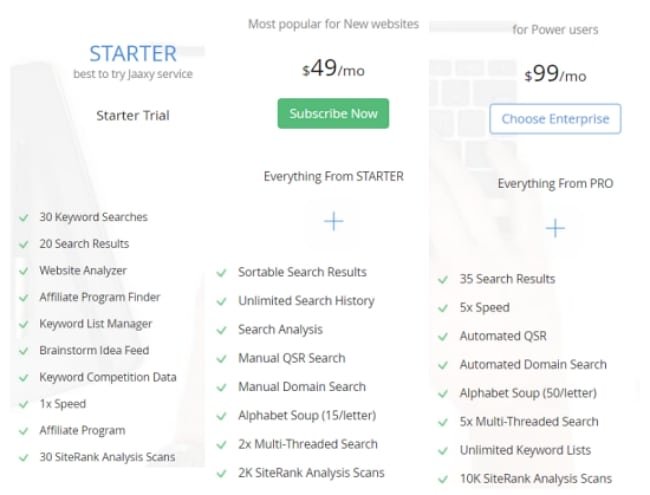Image resolution: width=650 pixels, height=495 pixels.
Task: Click the green Subscribe Now button
Action: pyautogui.click(x=333, y=114)
